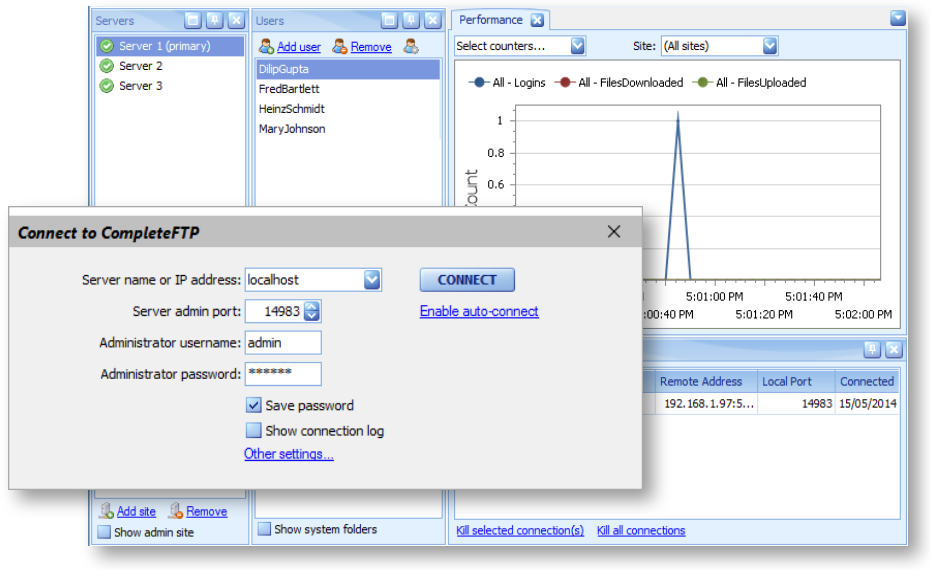Float the Servers panel window icon
This screenshot has width=930, height=570.
193,21
